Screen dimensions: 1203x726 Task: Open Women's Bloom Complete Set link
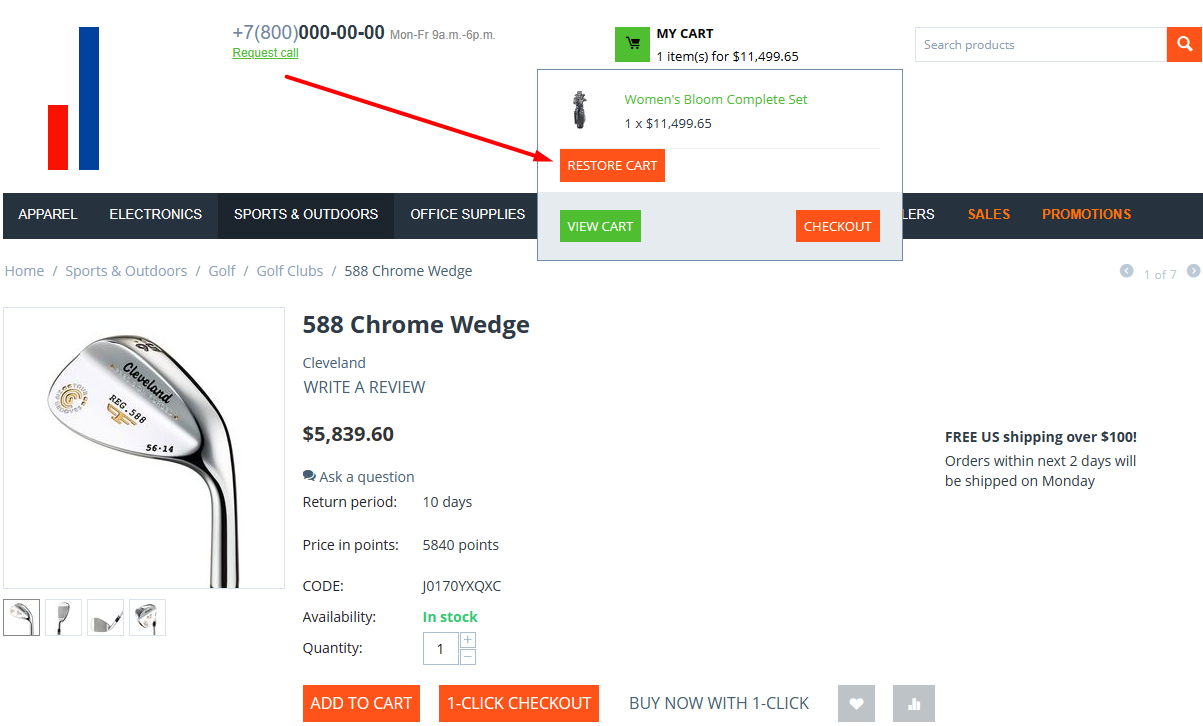tap(716, 99)
